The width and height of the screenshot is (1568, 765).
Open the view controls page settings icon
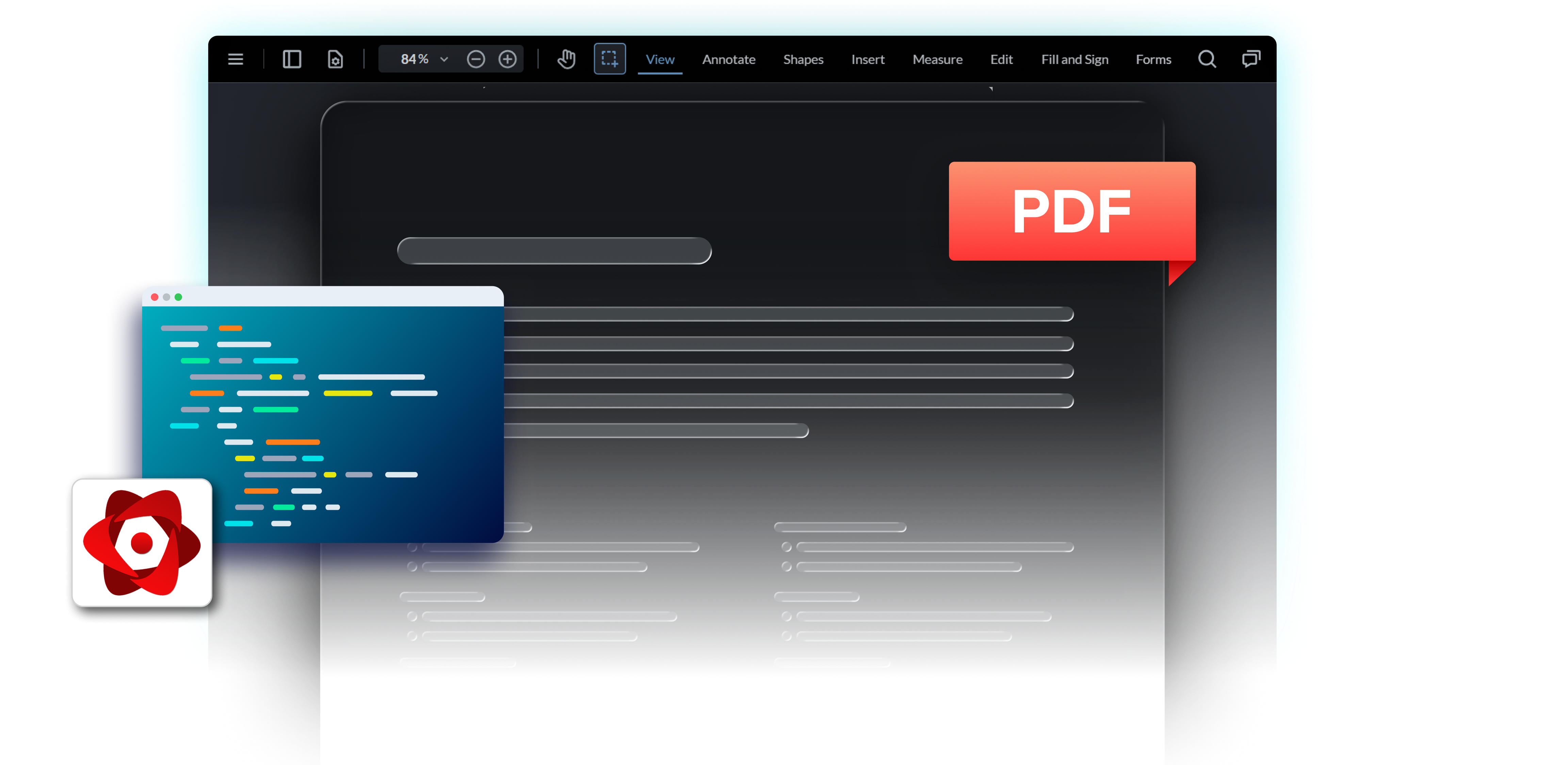coord(335,59)
